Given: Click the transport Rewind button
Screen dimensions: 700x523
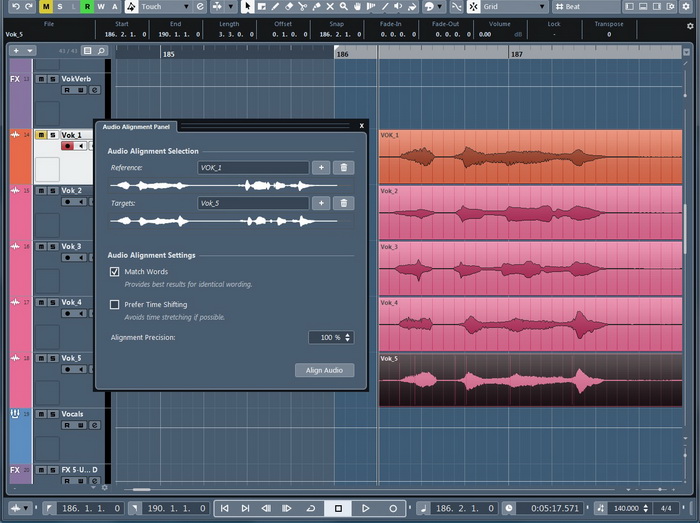Looking at the screenshot, I should (x=266, y=508).
